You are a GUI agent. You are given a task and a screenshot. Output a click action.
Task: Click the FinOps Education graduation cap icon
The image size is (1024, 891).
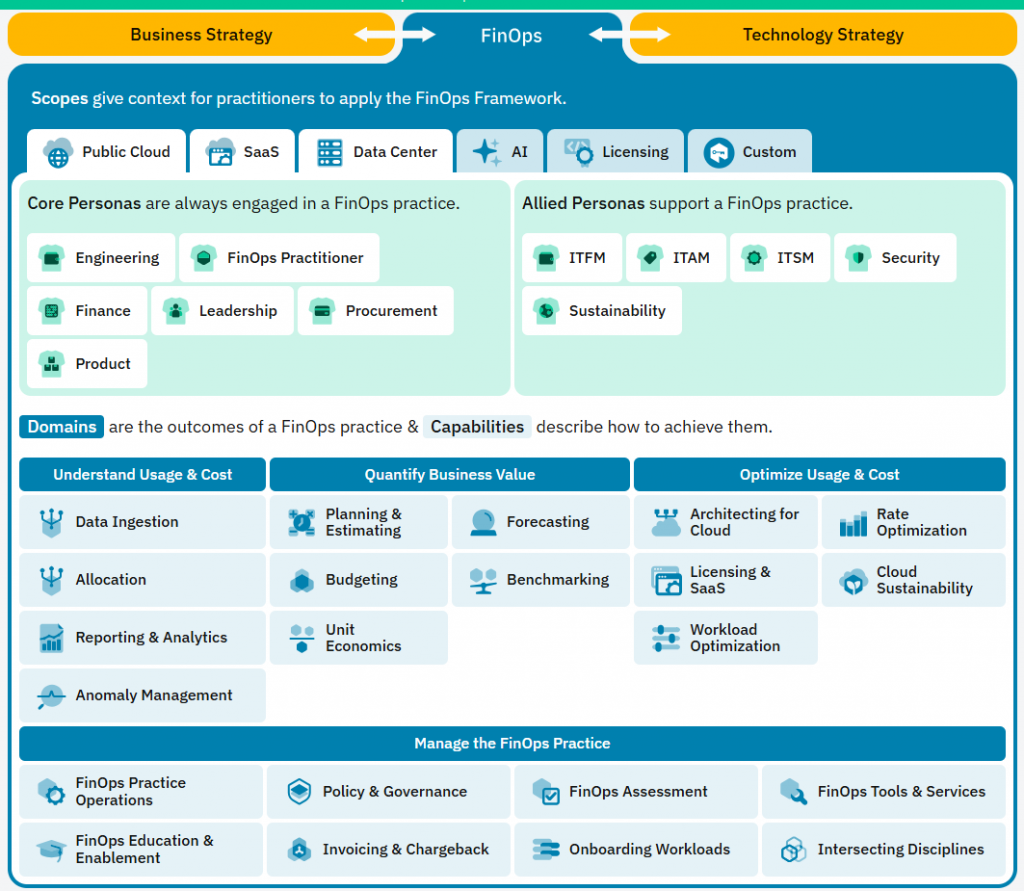51,849
